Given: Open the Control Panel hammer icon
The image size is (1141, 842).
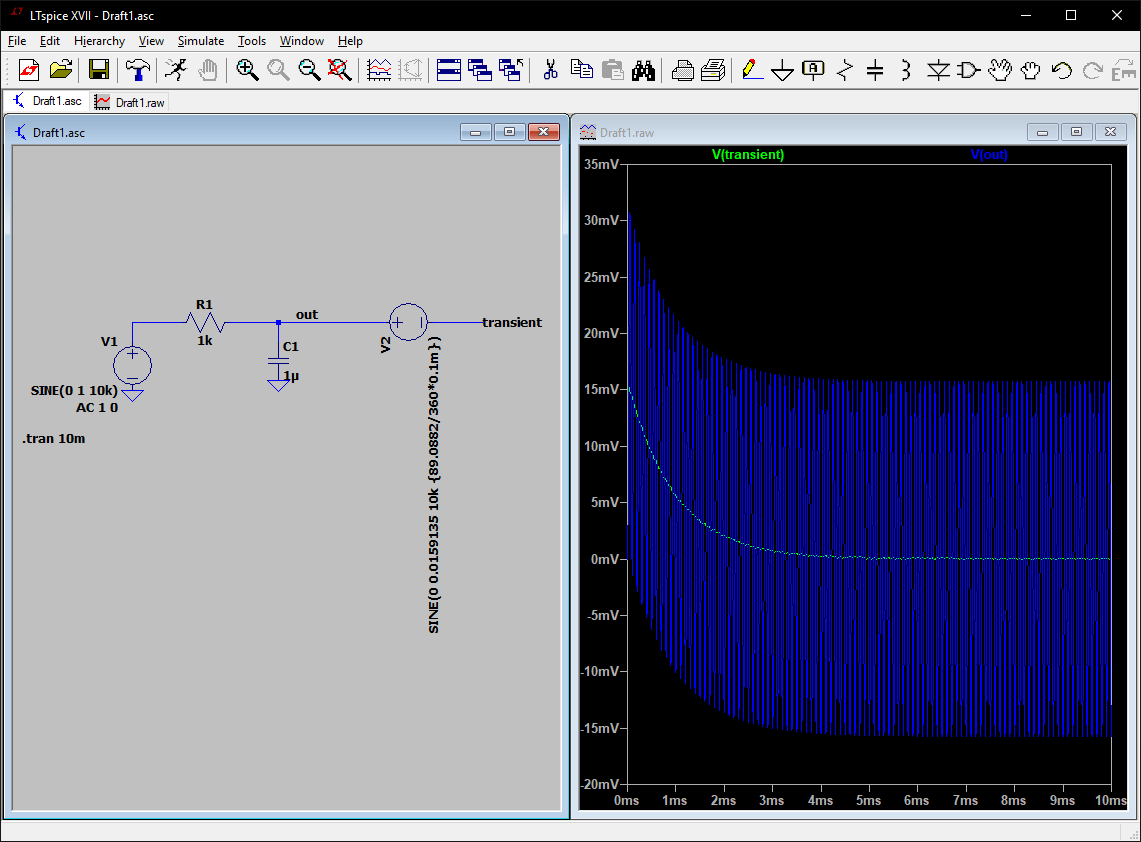Looking at the screenshot, I should [139, 70].
